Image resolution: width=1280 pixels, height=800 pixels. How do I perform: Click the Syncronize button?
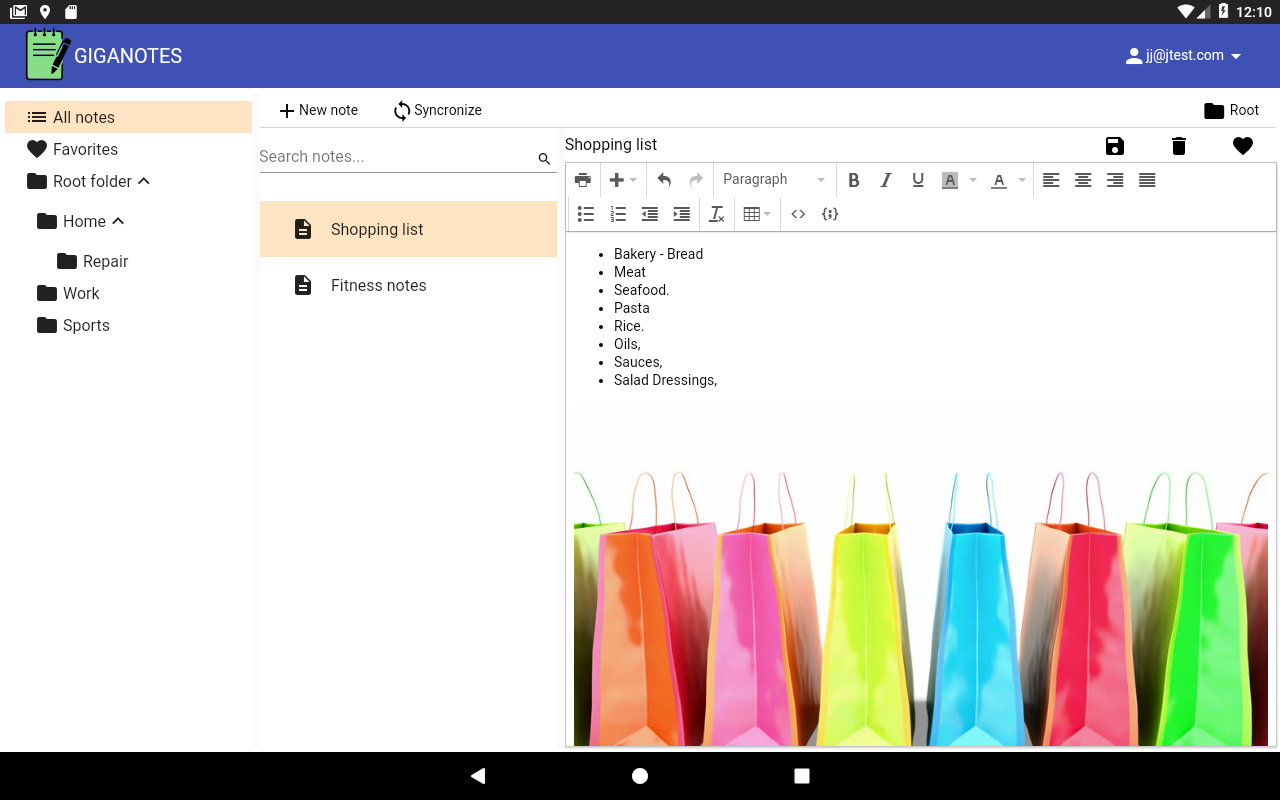[x=437, y=110]
